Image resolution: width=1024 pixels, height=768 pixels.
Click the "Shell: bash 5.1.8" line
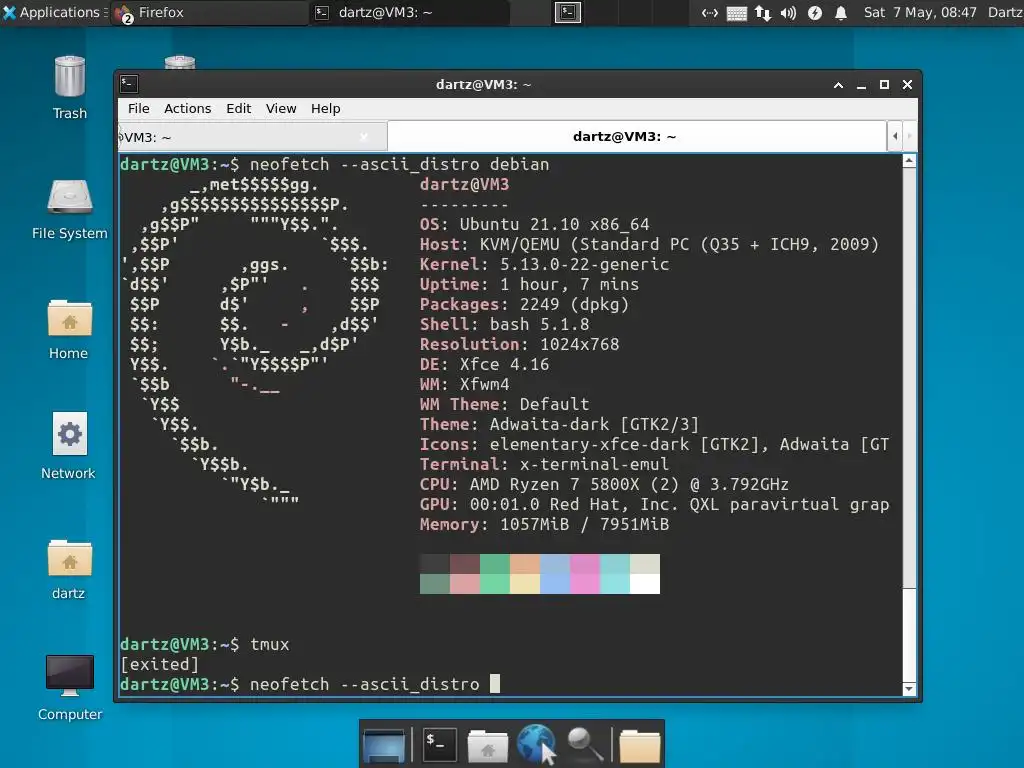(x=504, y=325)
